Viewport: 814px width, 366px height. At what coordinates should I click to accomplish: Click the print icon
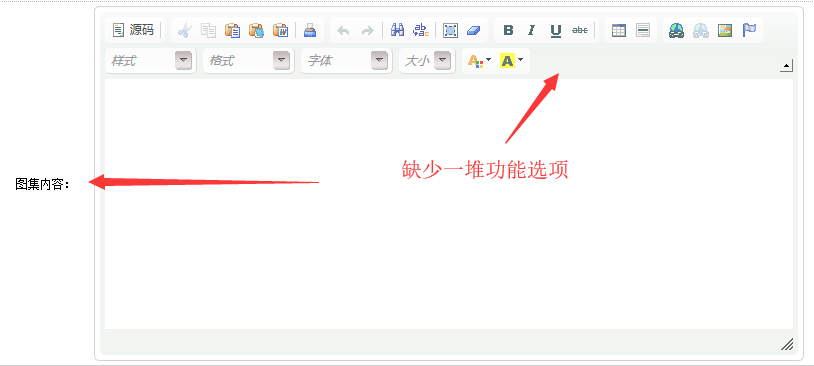[x=310, y=30]
